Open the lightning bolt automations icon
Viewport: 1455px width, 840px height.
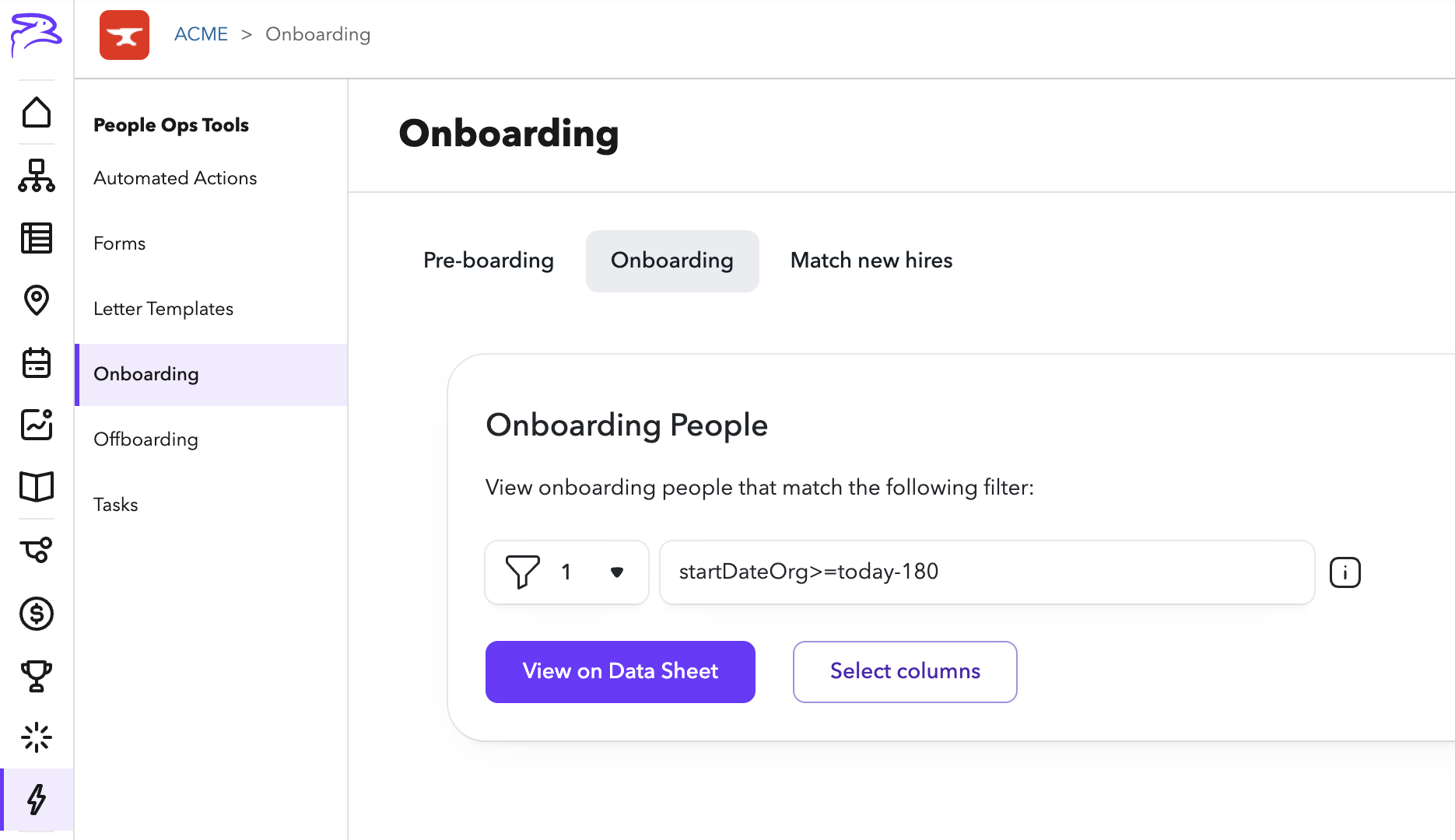(x=36, y=799)
